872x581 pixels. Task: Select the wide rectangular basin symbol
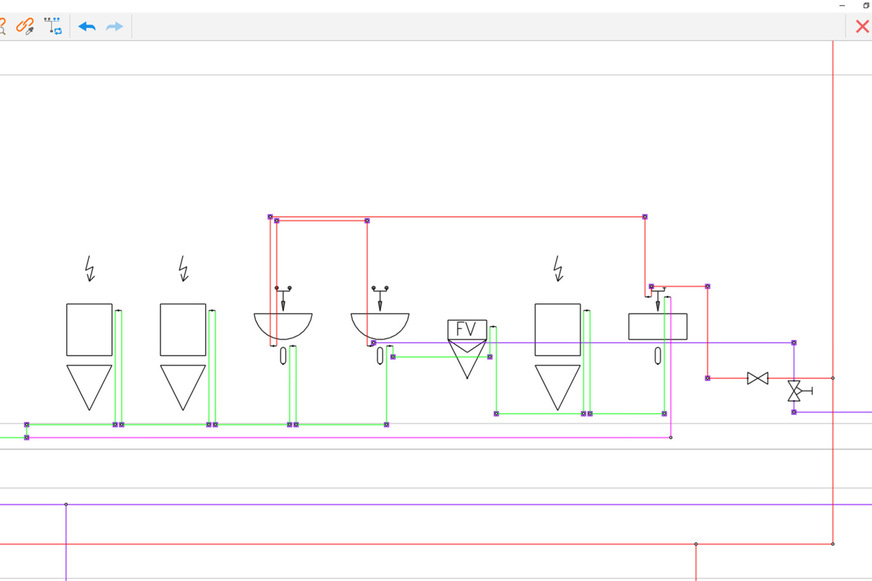point(658,326)
